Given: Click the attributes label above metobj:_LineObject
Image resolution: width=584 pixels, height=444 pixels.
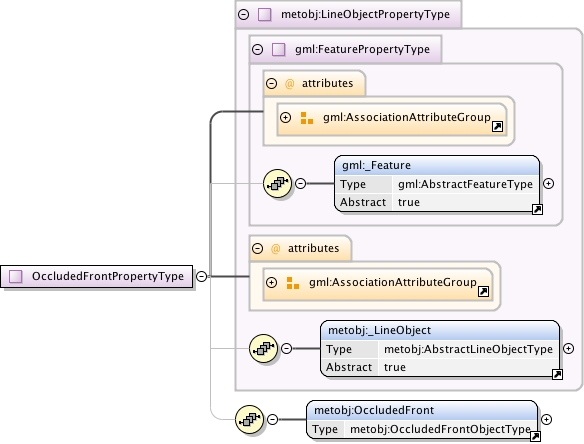Looking at the screenshot, I should [314, 248].
